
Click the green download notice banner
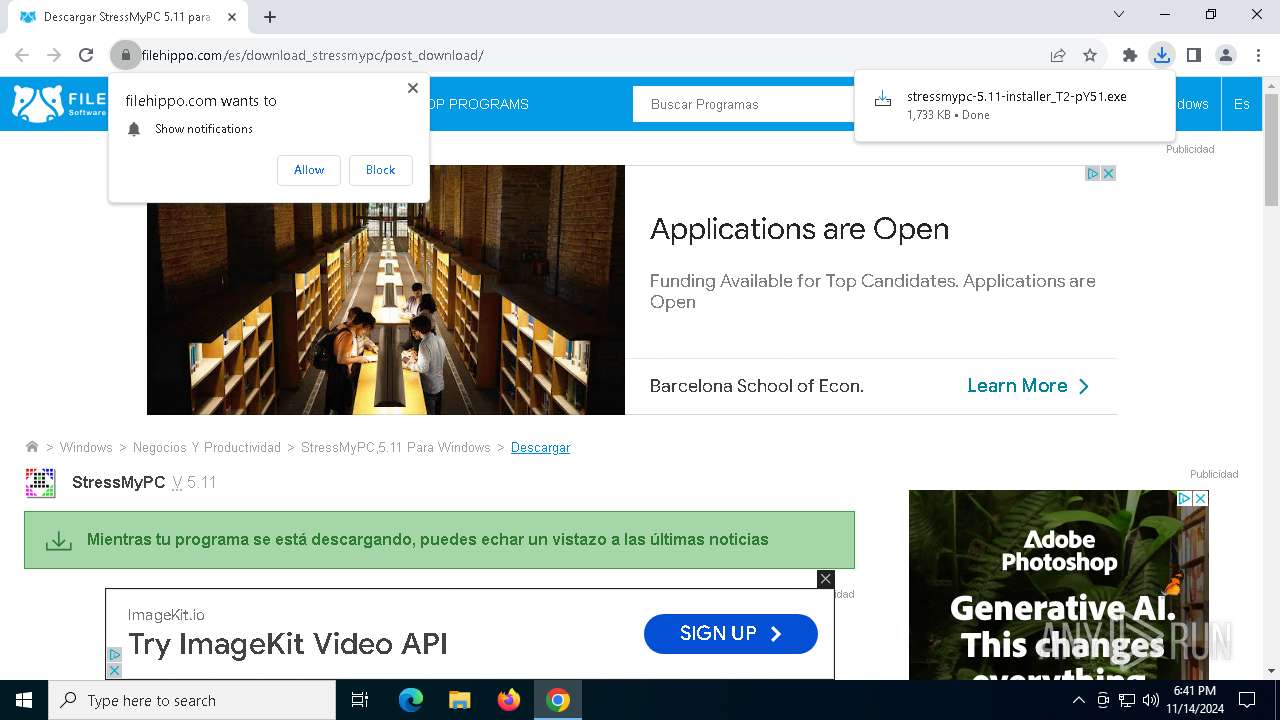click(439, 540)
